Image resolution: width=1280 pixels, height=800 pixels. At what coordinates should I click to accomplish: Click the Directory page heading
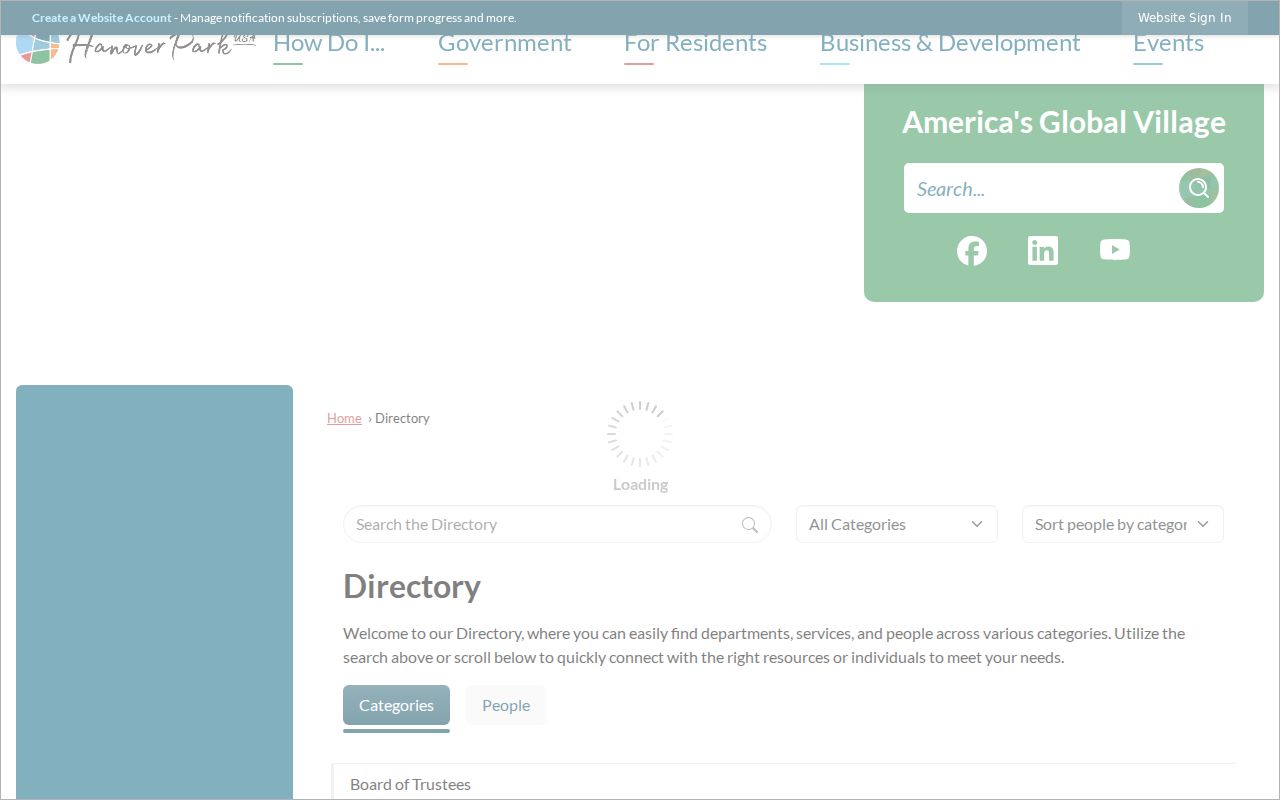click(x=412, y=586)
